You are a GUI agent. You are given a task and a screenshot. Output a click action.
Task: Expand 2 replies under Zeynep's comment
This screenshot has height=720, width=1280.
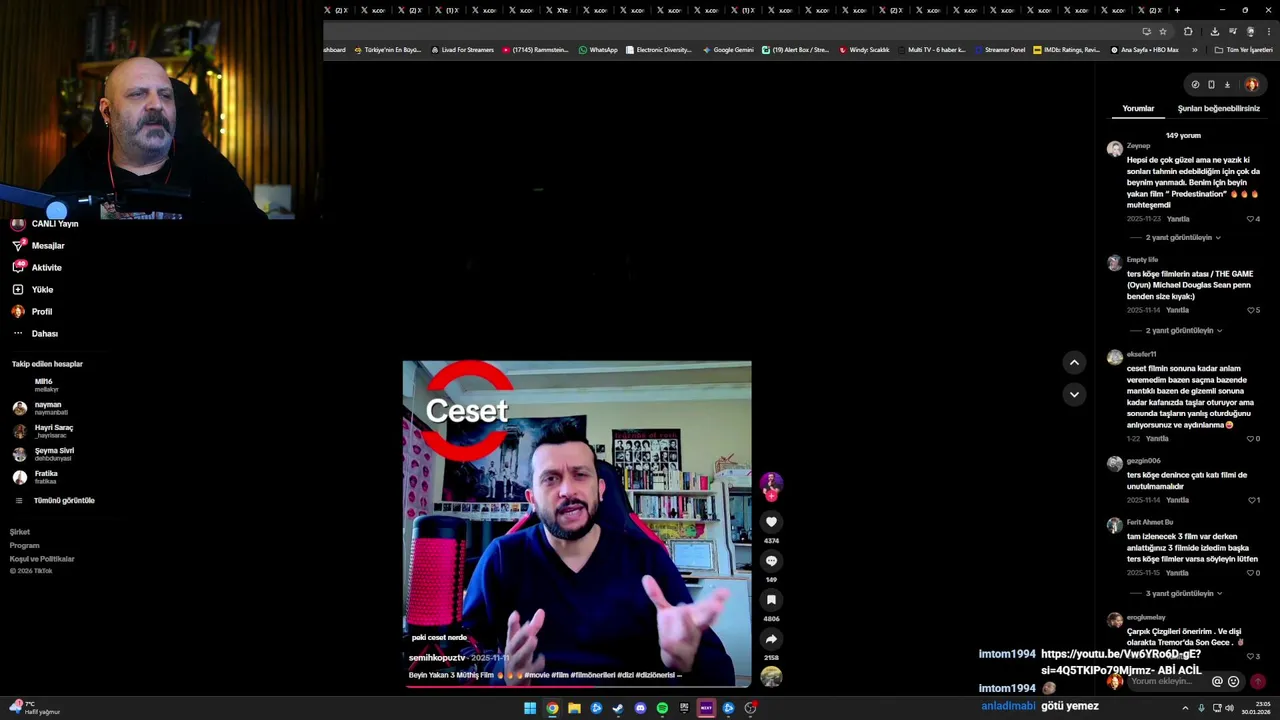pos(1183,238)
